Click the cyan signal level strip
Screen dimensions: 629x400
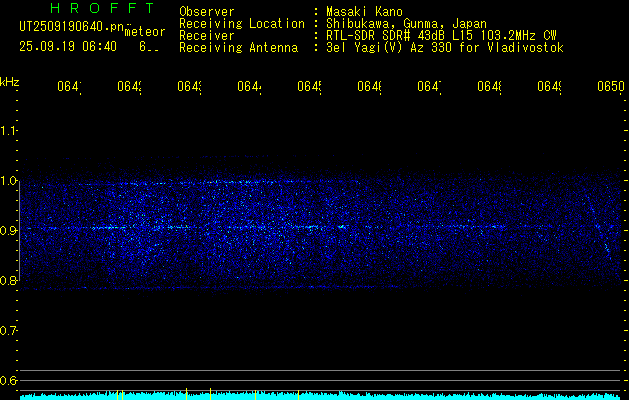(320, 396)
